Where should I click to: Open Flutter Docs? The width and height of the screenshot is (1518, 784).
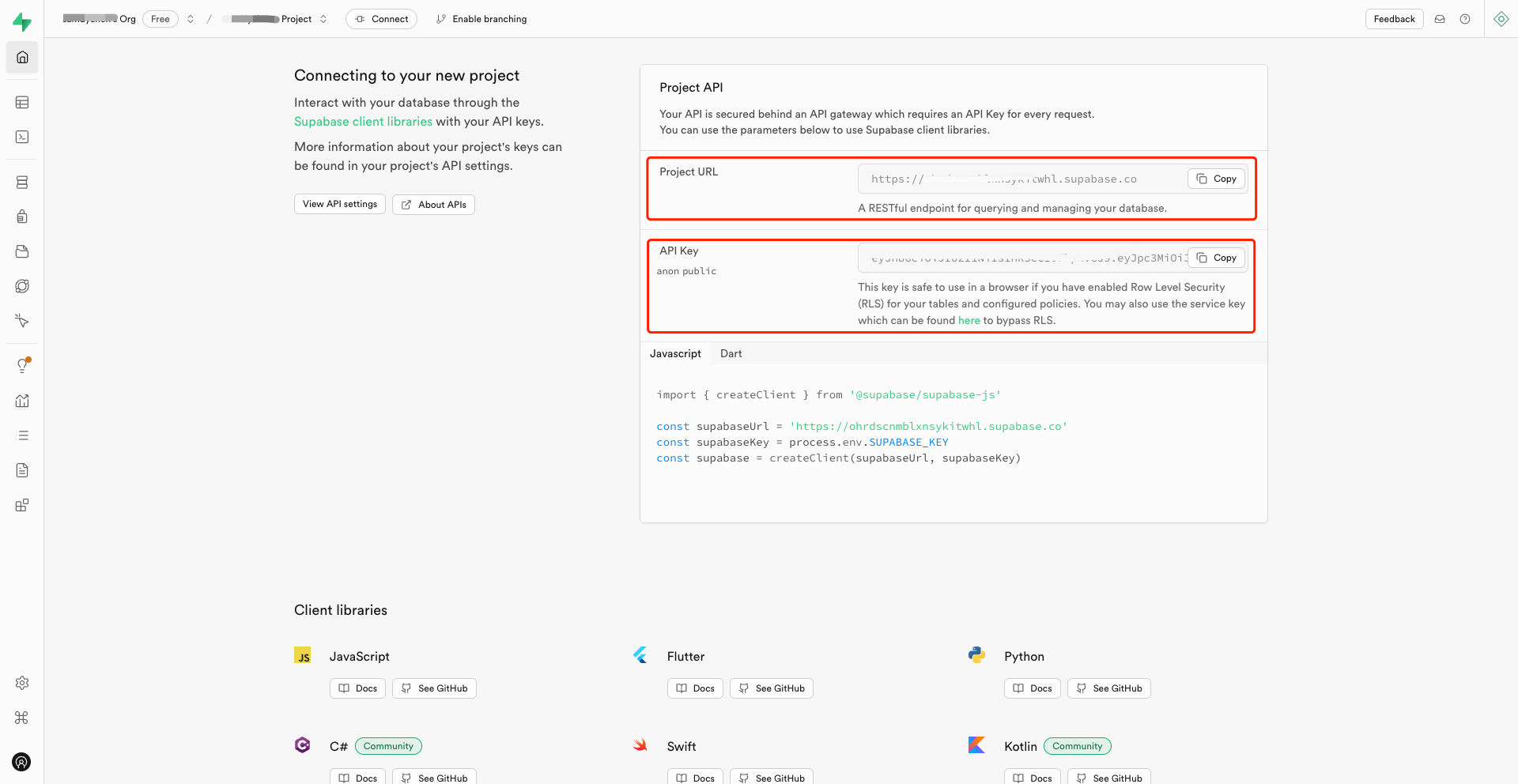click(x=695, y=688)
